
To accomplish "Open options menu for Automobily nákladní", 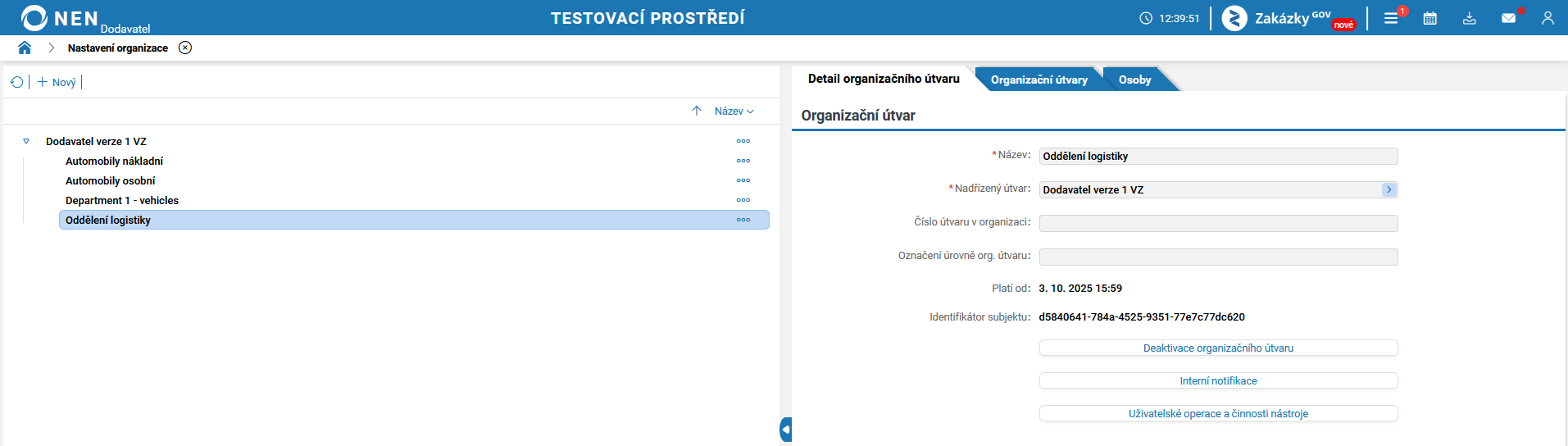I will (743, 161).
